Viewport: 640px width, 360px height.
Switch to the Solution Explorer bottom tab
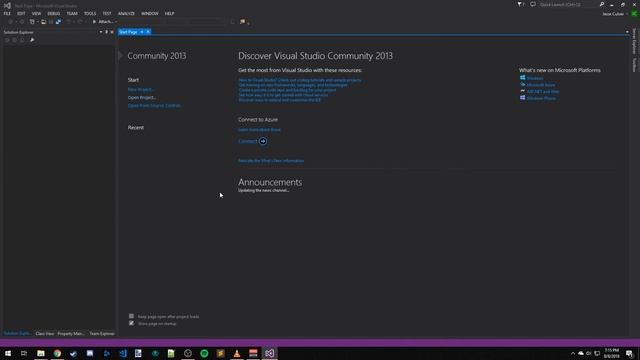coord(17,334)
